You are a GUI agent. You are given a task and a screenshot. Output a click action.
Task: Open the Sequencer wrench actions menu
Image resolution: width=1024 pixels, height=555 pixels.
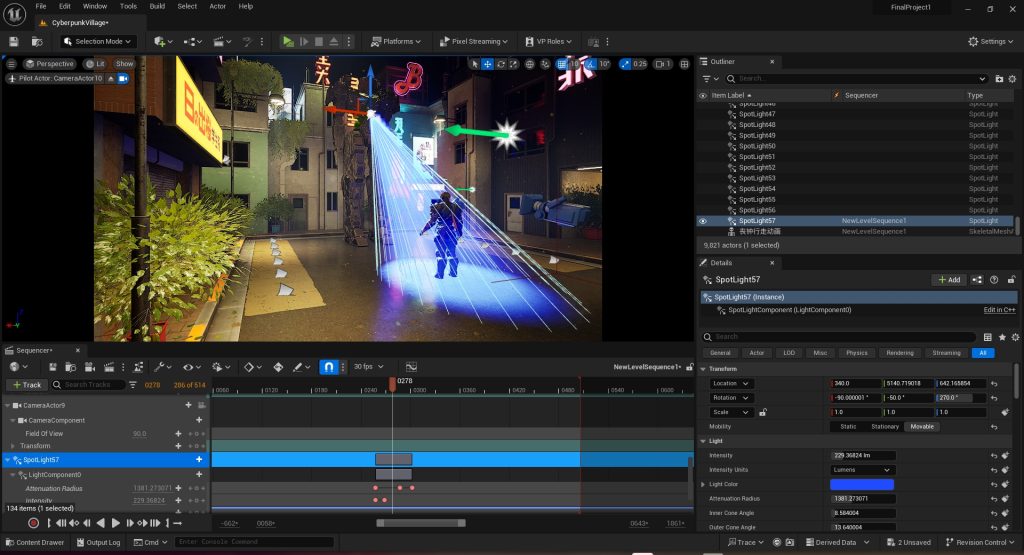[162, 367]
